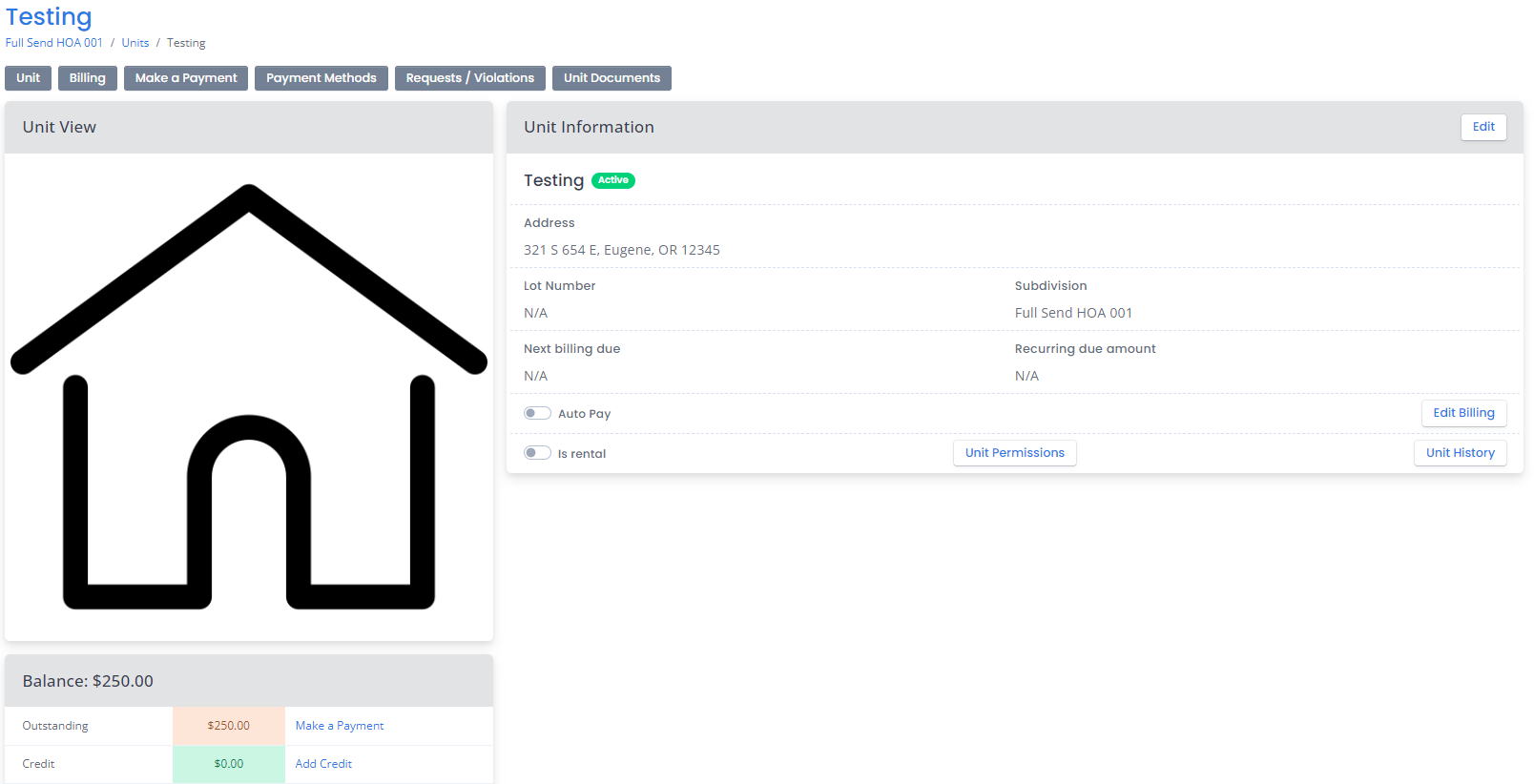Click the house unit image
The image size is (1534, 784).
(249, 397)
